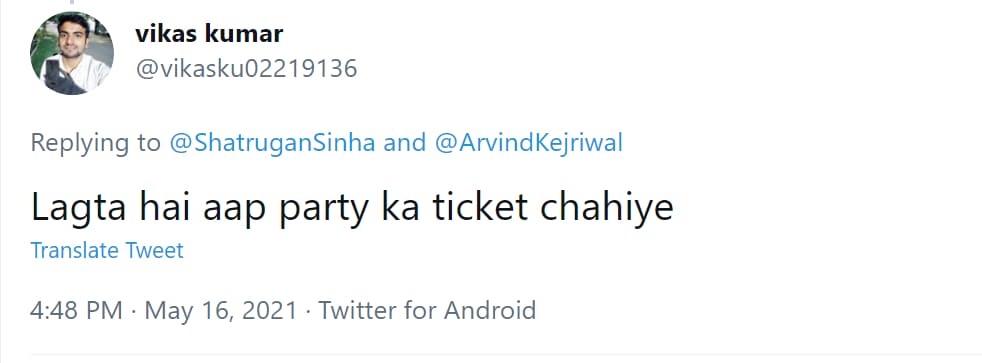Visit @ShatruganSinha's profile from the reply line
Screen dimensions: 982x363
click(272, 143)
